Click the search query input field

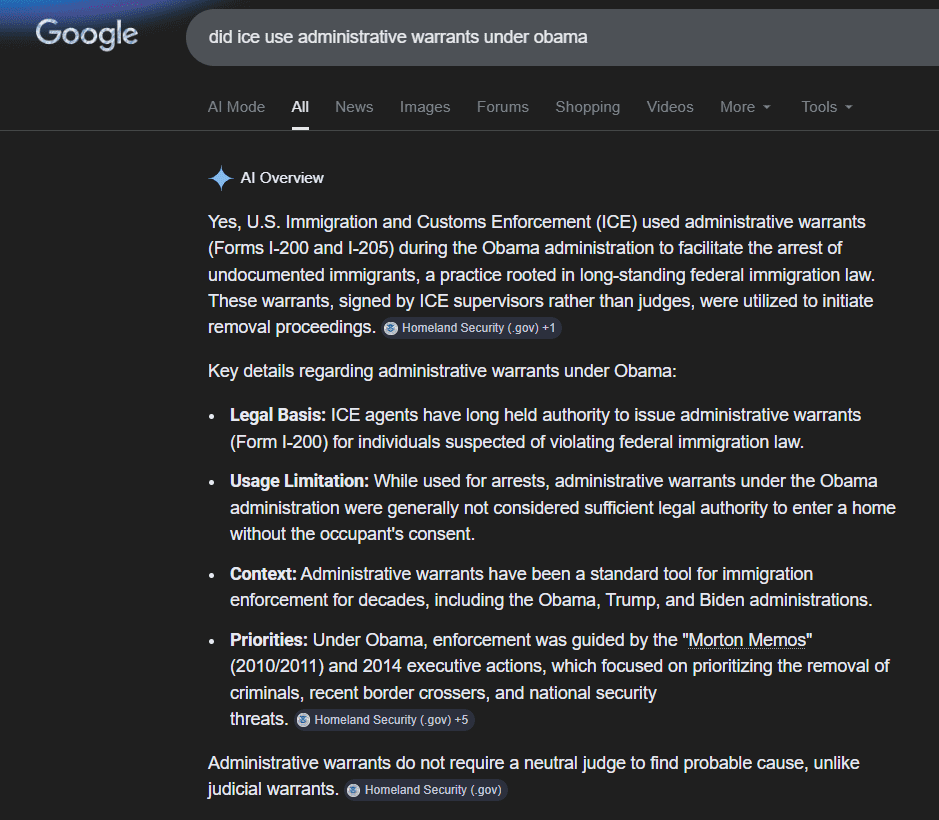point(562,37)
